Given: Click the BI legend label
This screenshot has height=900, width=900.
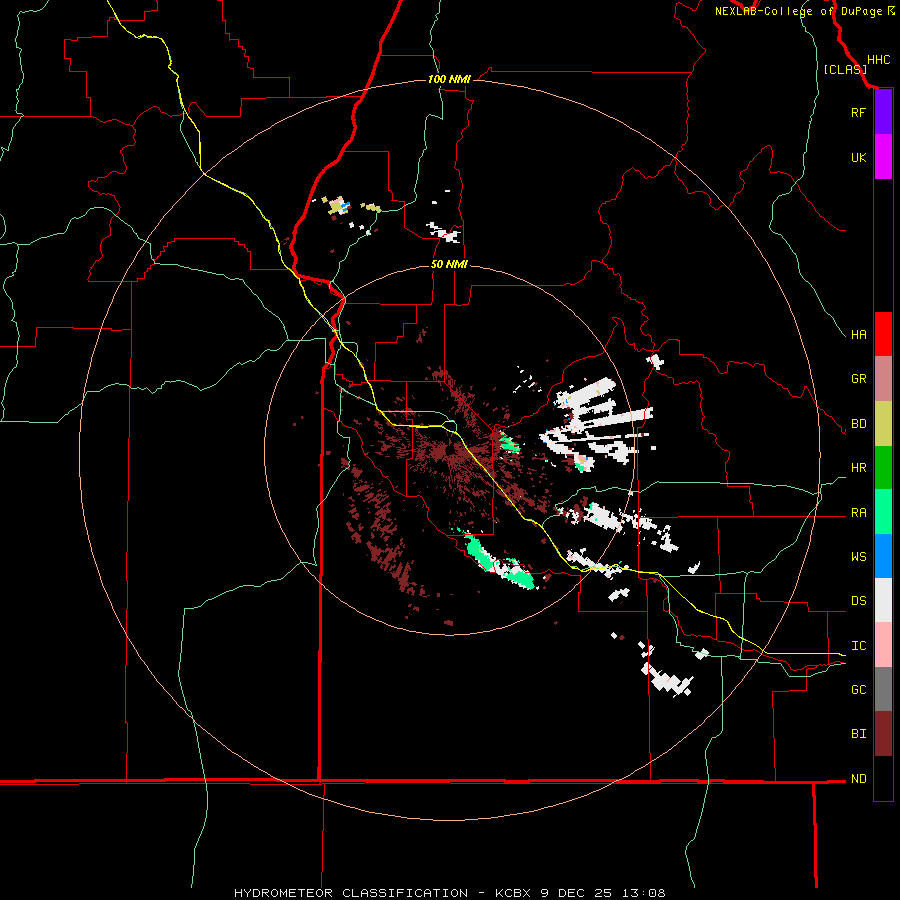Looking at the screenshot, I should point(858,734).
